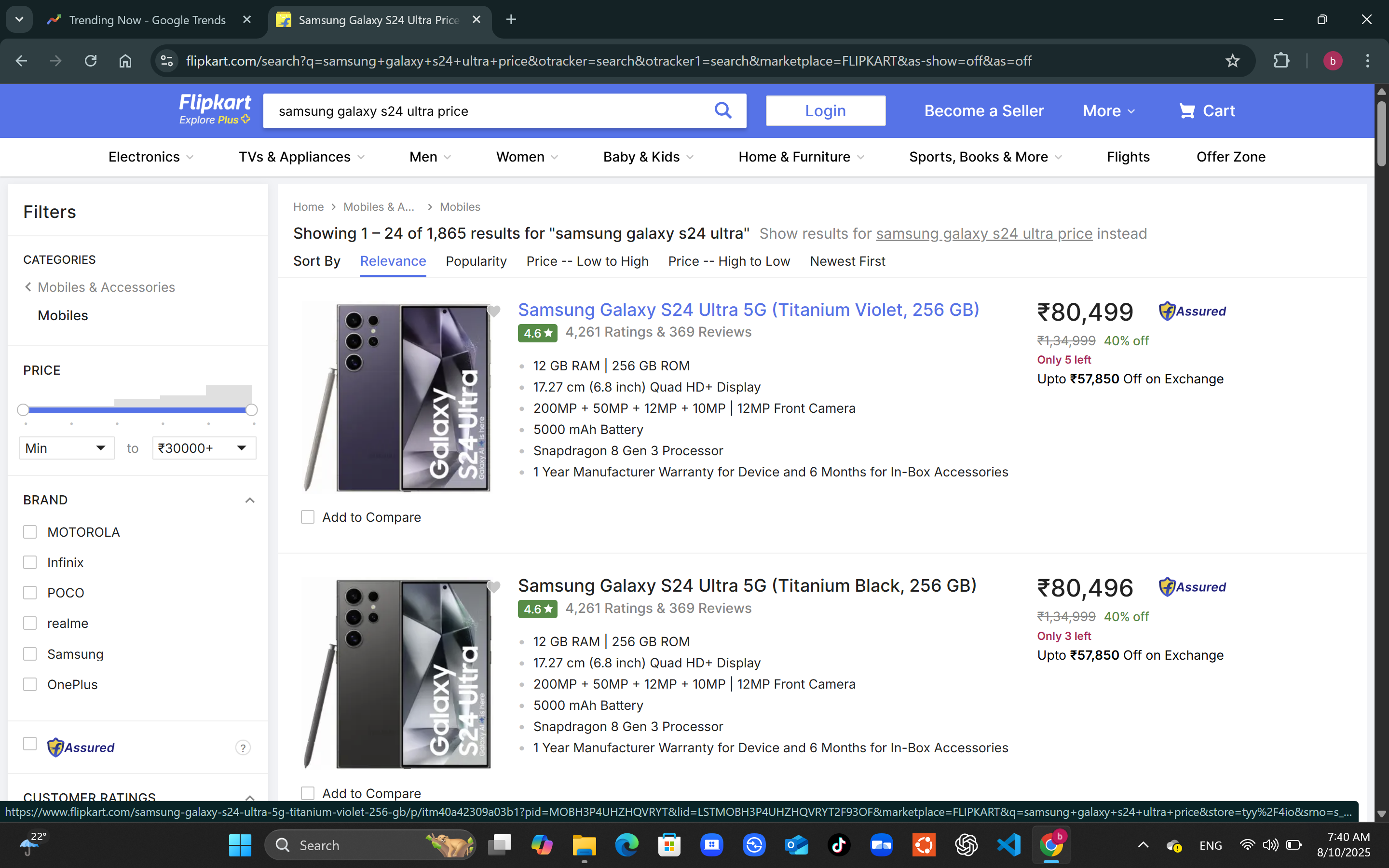Click the right price slider handle
Viewport: 1389px width, 868px height.
click(251, 410)
